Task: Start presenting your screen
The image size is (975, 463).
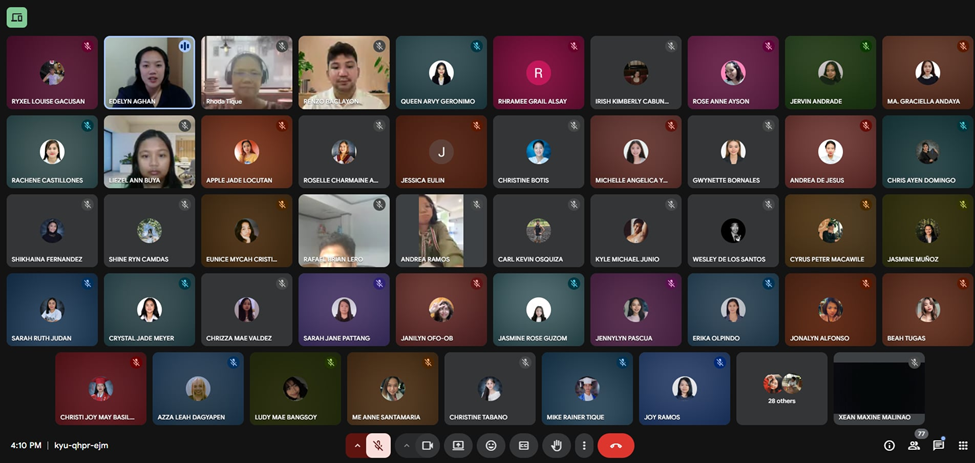Action: coord(458,445)
